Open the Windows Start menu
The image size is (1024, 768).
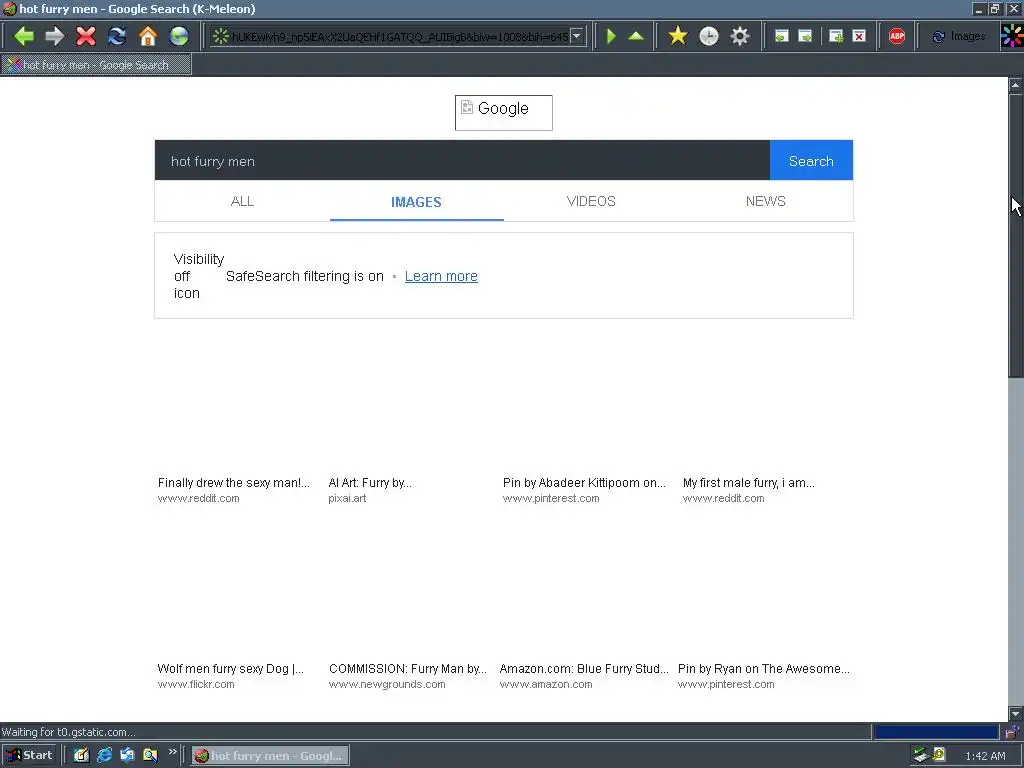tap(29, 755)
